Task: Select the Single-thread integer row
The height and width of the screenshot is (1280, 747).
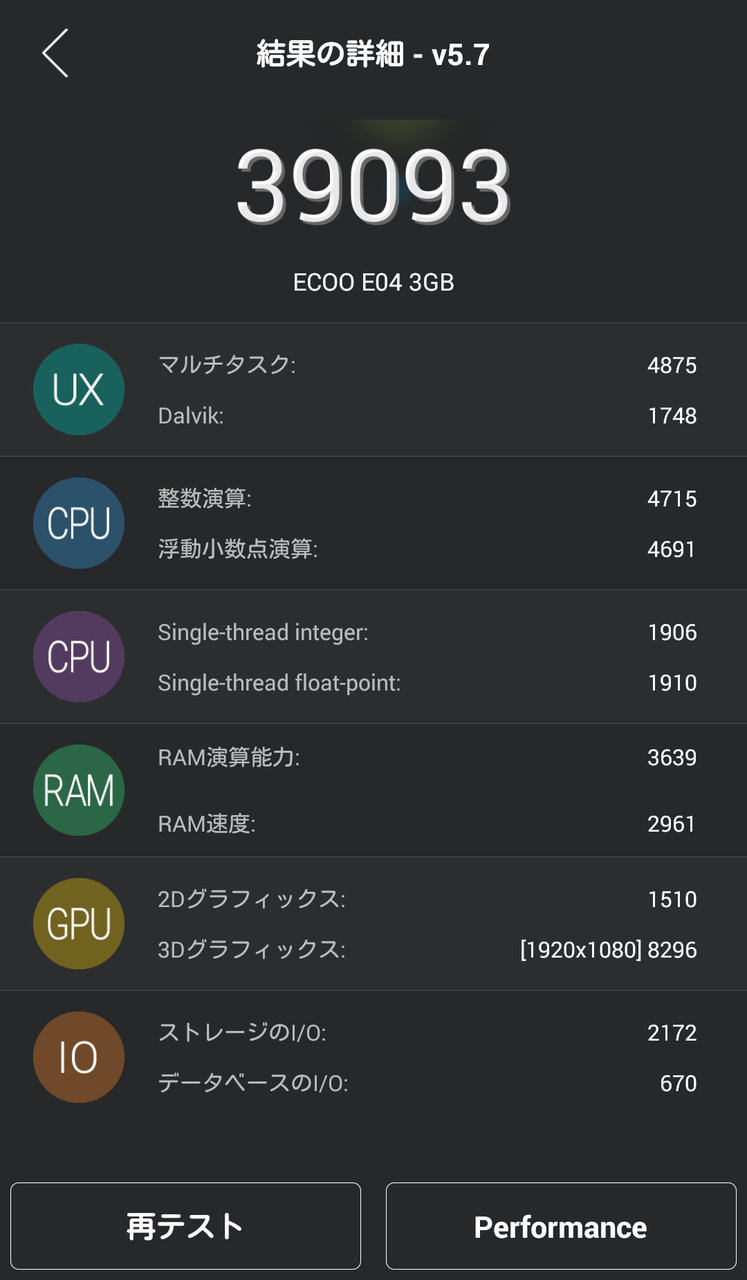Action: pos(427,632)
